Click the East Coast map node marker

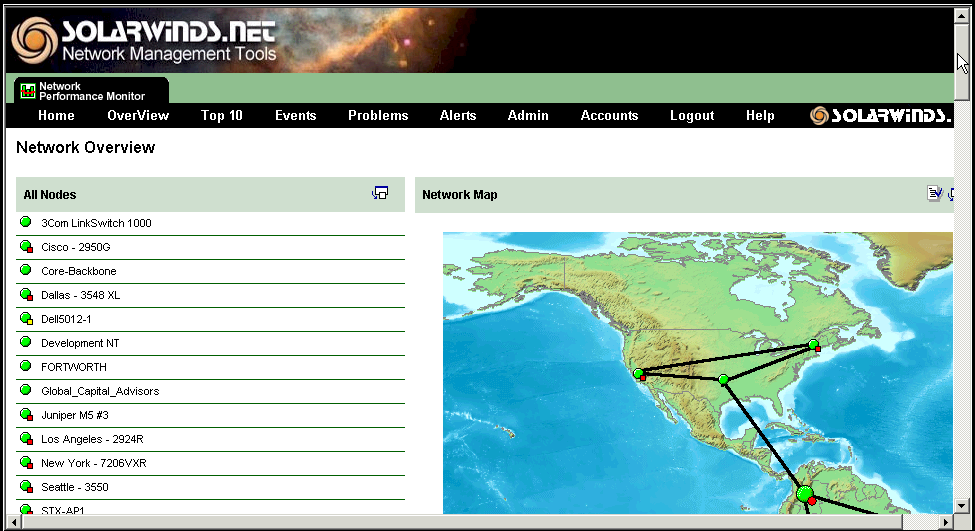pos(814,345)
